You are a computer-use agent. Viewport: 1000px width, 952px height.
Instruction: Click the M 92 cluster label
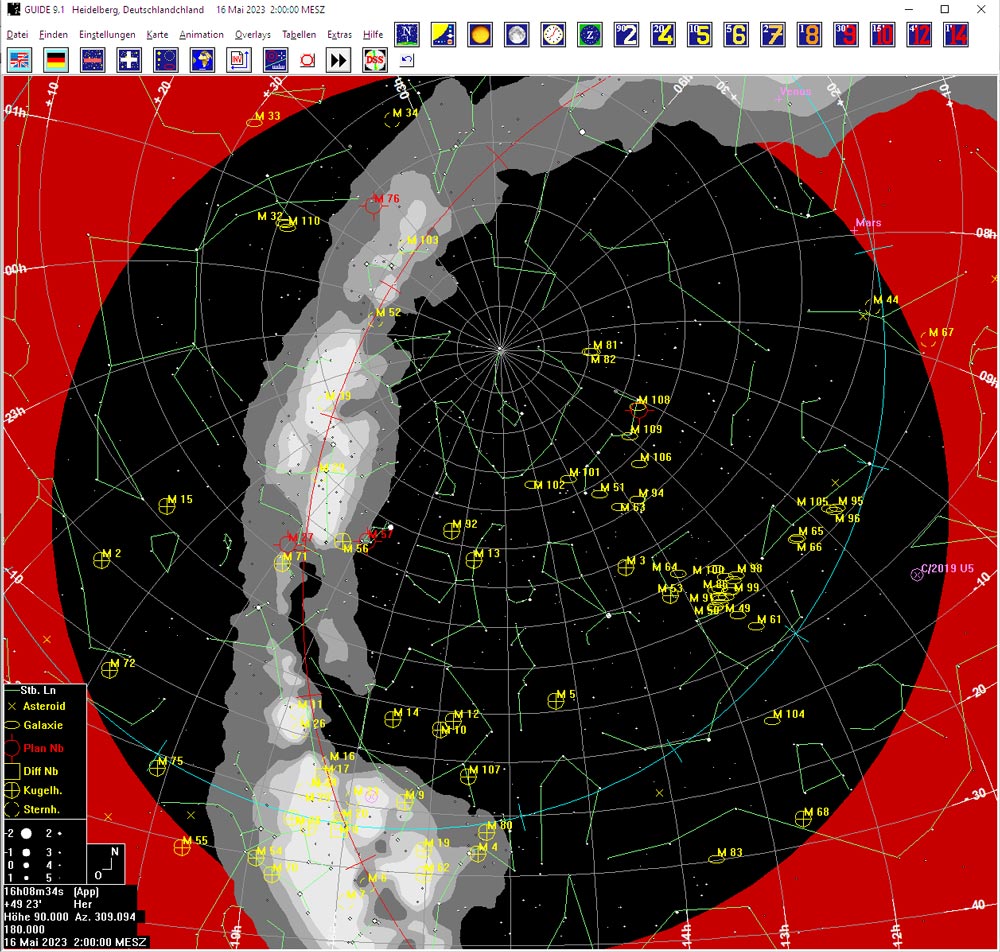point(465,524)
